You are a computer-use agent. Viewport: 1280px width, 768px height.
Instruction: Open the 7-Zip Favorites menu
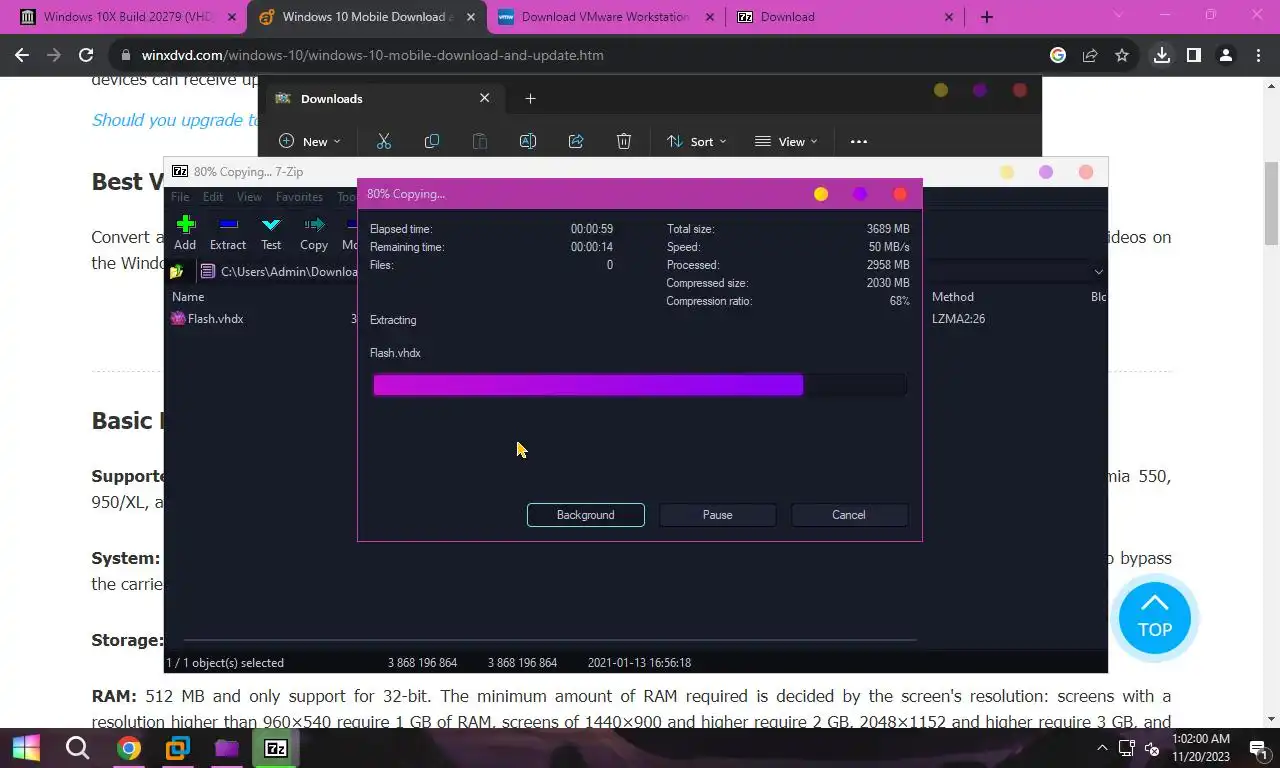pyautogui.click(x=299, y=197)
